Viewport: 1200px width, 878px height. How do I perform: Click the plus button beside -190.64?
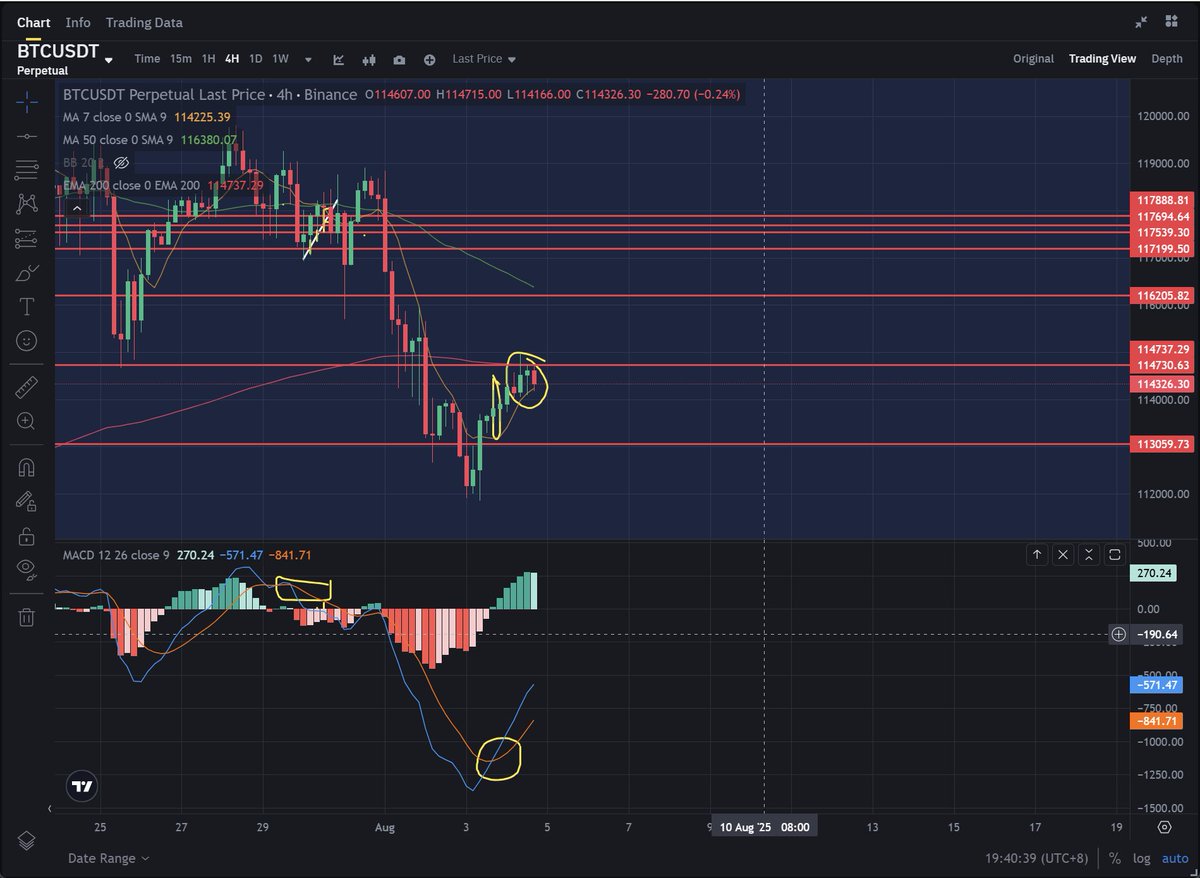[x=1118, y=634]
